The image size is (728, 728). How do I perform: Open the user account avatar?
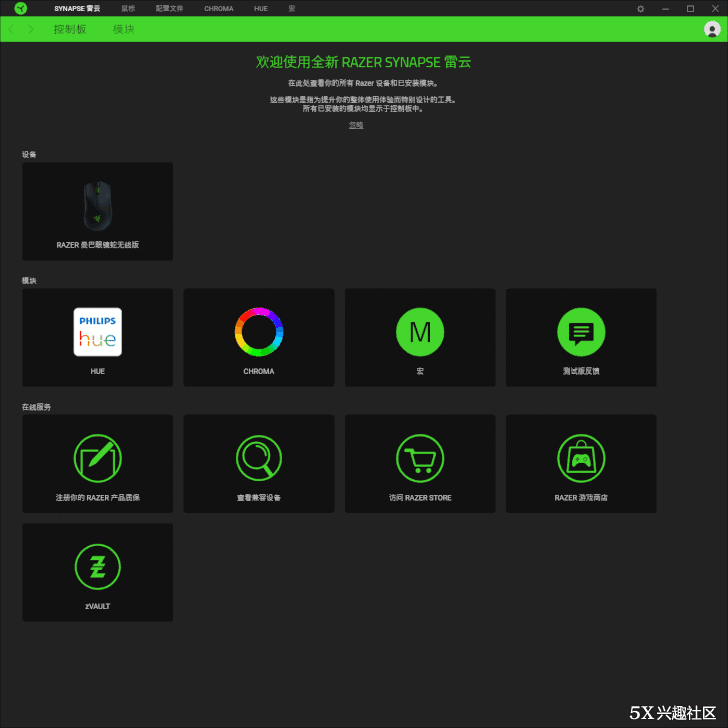pyautogui.click(x=712, y=29)
